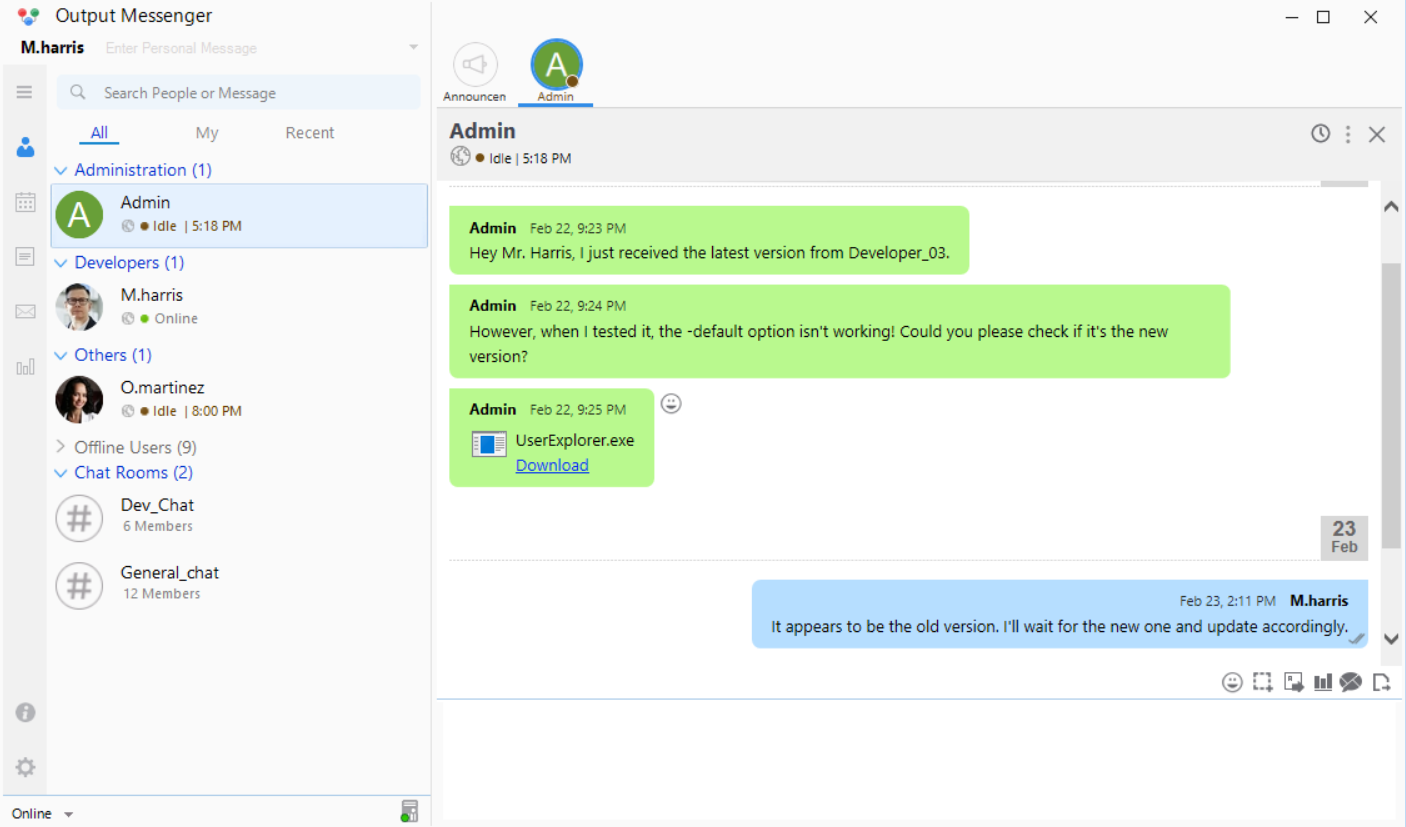Click the info icon in the sidebar
This screenshot has width=1406, height=827.
[25, 712]
